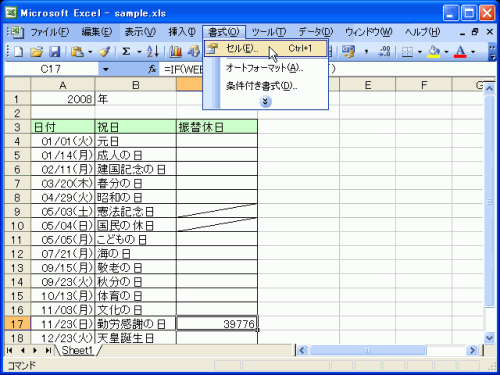This screenshot has height=375, width=500.
Task: Open the Chart Wizard icon
Action: (176, 52)
